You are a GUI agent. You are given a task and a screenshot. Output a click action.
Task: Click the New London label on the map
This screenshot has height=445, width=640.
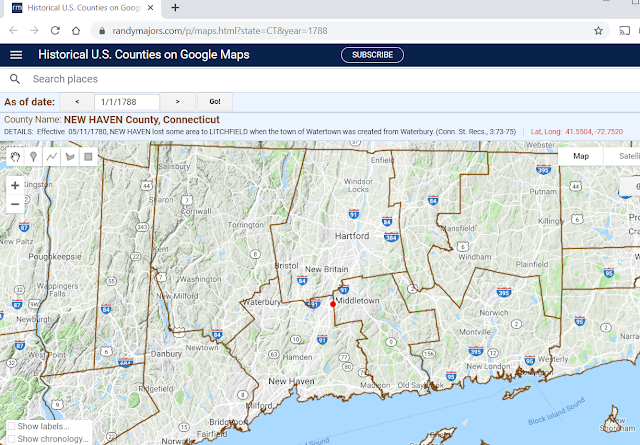(x=488, y=366)
